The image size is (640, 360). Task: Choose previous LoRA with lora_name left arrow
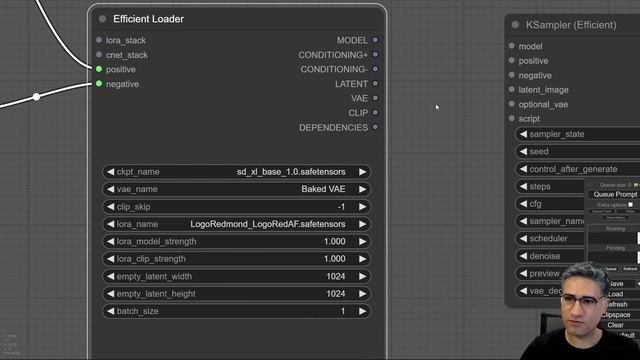click(x=110, y=224)
